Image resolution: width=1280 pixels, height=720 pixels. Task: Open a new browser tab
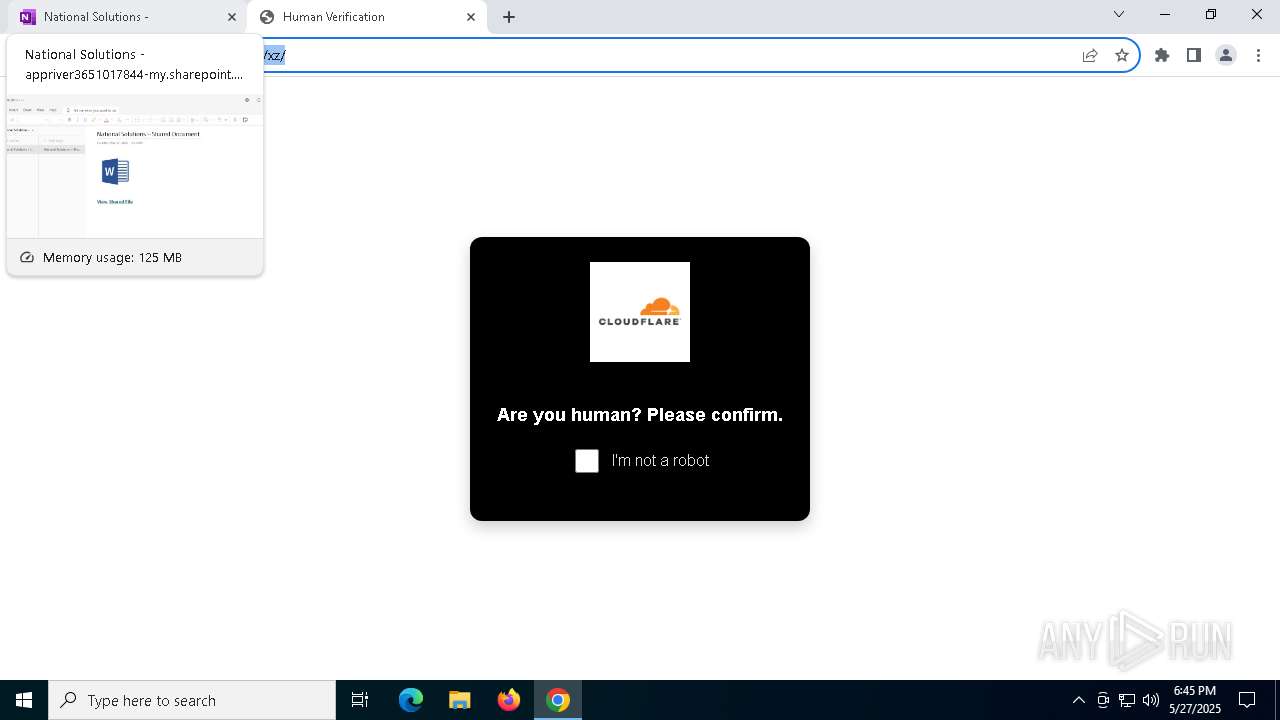(509, 17)
